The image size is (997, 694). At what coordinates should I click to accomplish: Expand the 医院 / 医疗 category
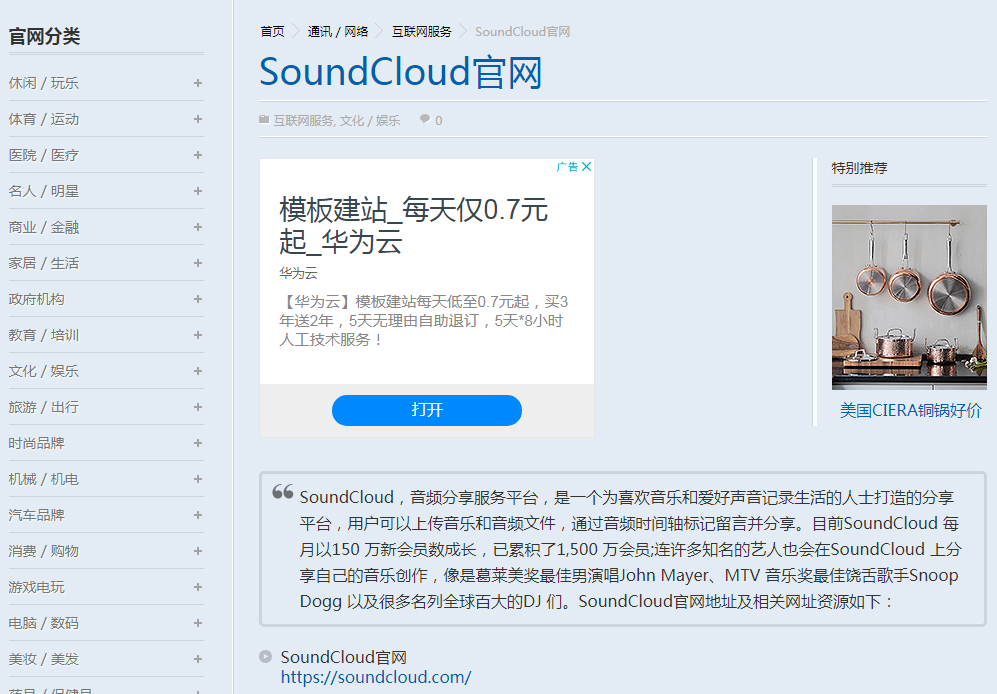(198, 155)
